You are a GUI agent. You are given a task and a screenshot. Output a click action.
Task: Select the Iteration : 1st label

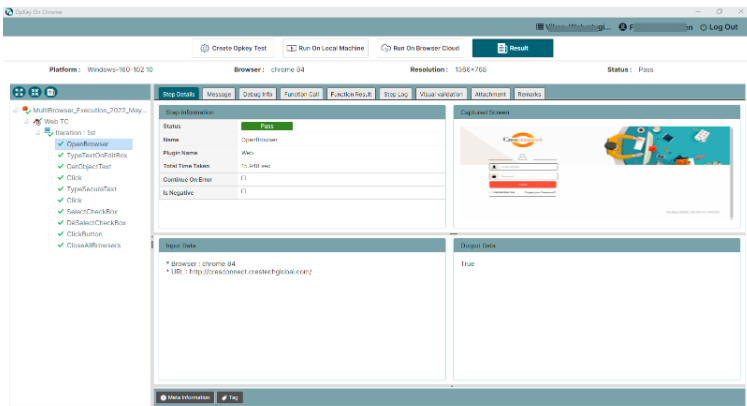pyautogui.click(x=75, y=132)
